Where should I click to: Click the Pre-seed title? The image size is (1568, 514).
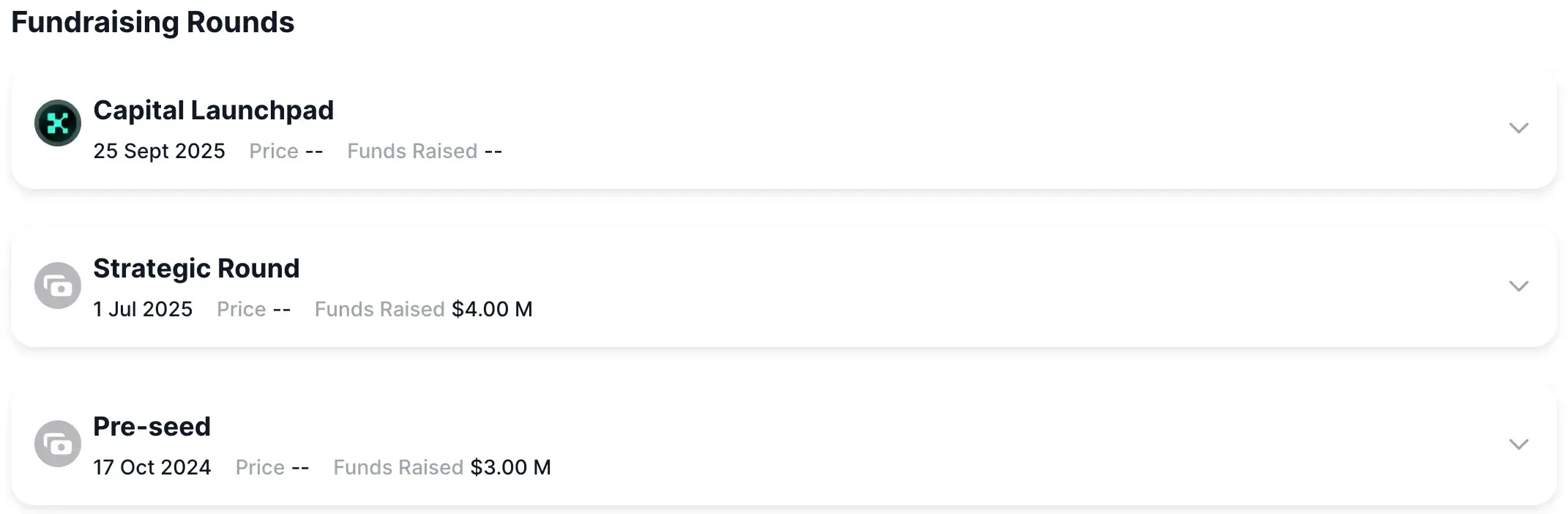tap(152, 427)
